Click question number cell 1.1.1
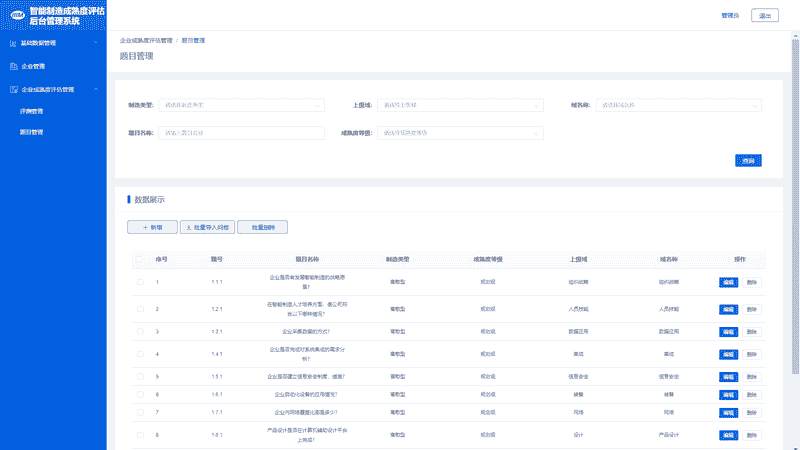Viewport: 800px width, 450px height. [217, 282]
